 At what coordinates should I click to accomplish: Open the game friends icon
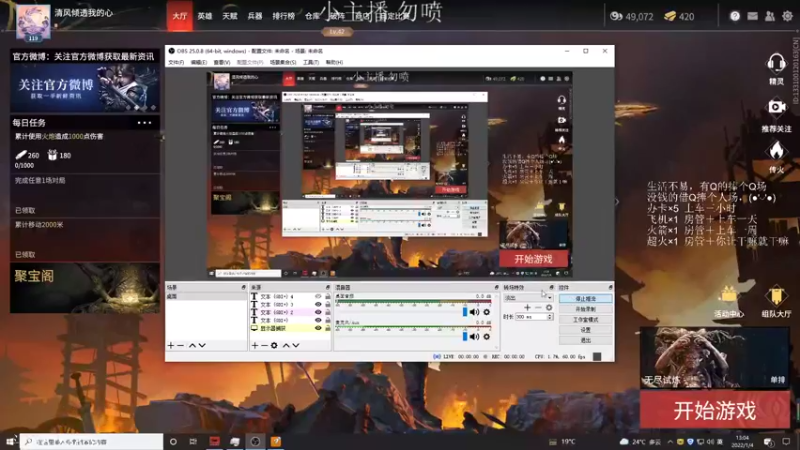(770, 16)
